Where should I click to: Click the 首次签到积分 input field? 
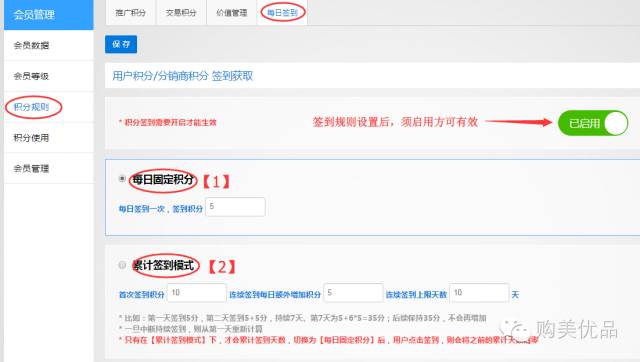(x=197, y=293)
